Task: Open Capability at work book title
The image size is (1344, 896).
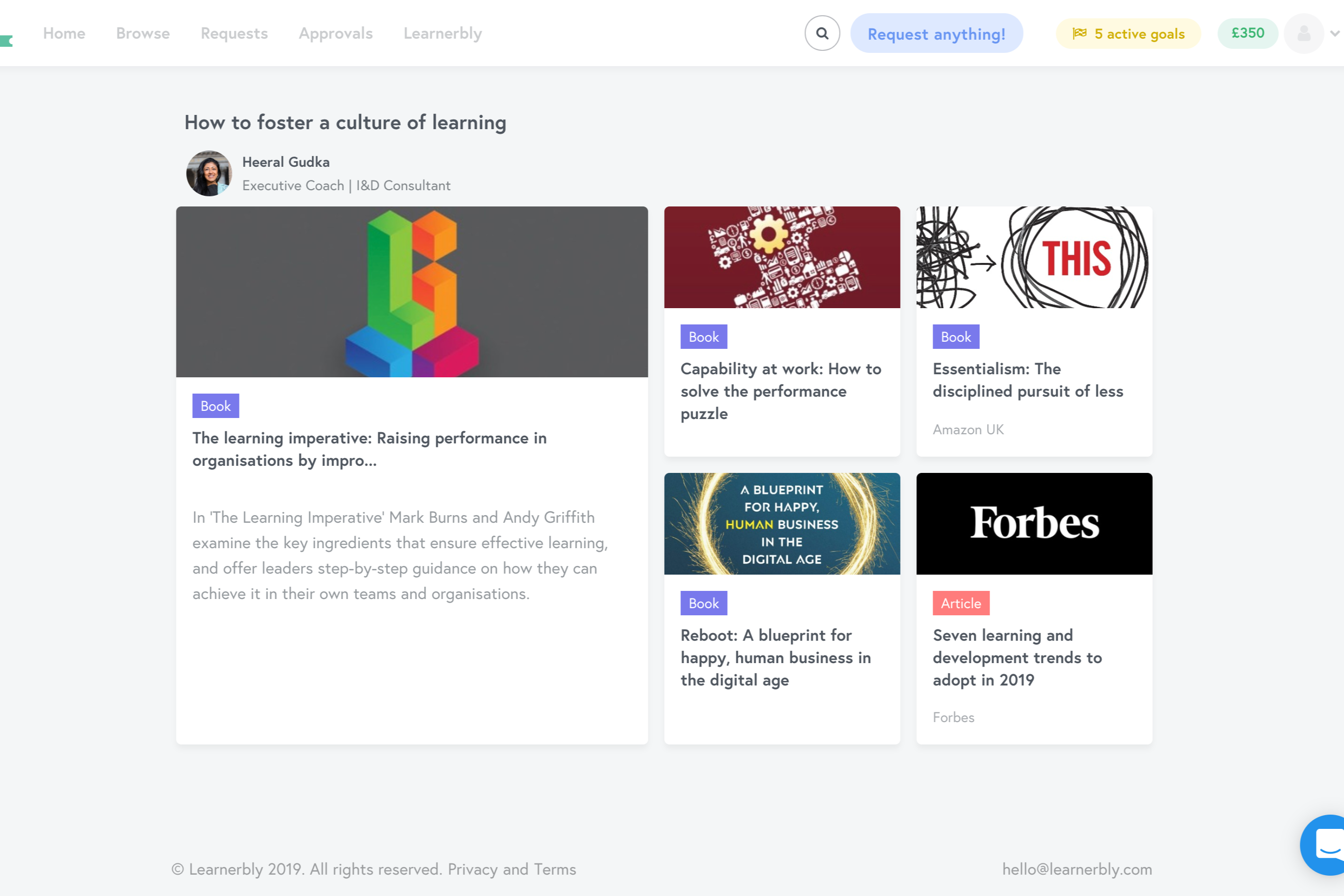Action: [x=781, y=391]
